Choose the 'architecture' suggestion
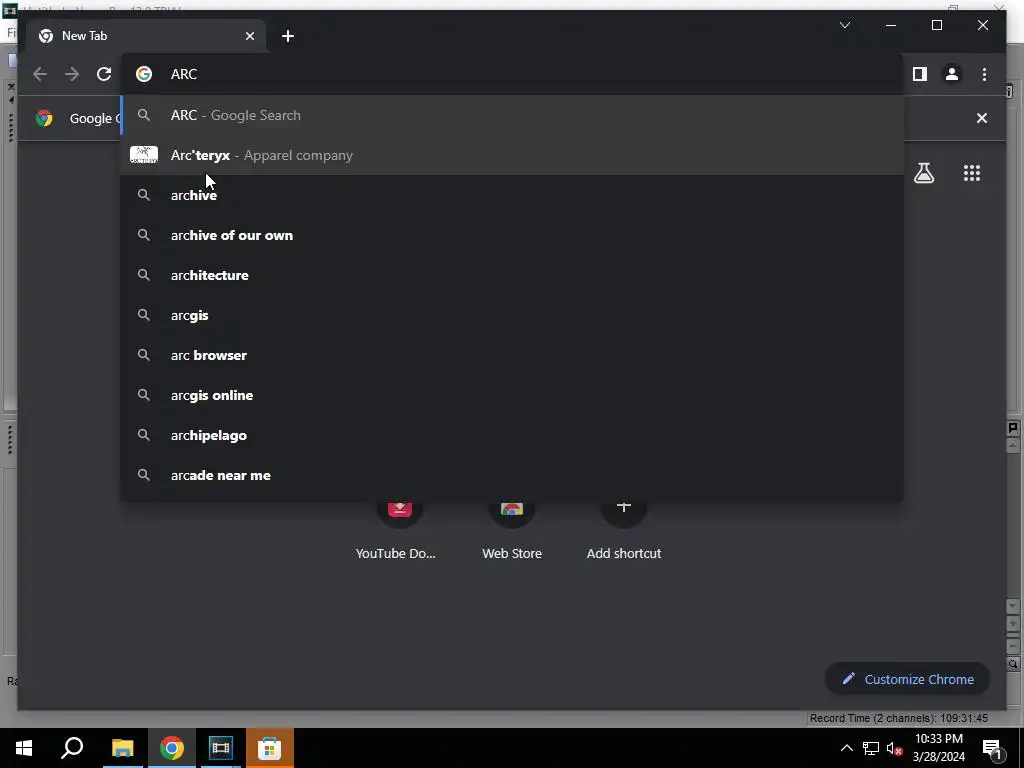The height and width of the screenshot is (768, 1024). coord(511,275)
